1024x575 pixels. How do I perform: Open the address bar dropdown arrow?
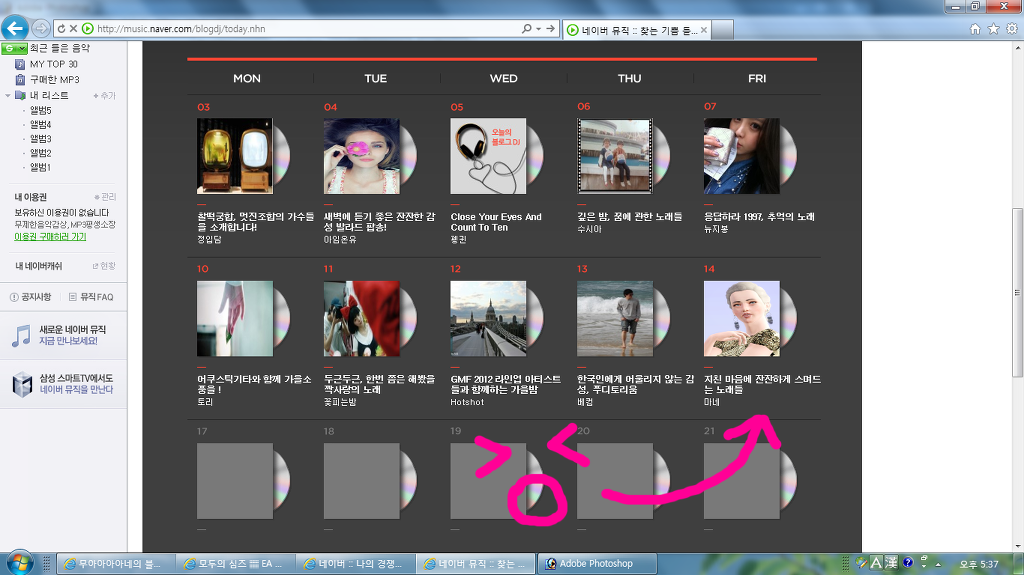click(538, 29)
